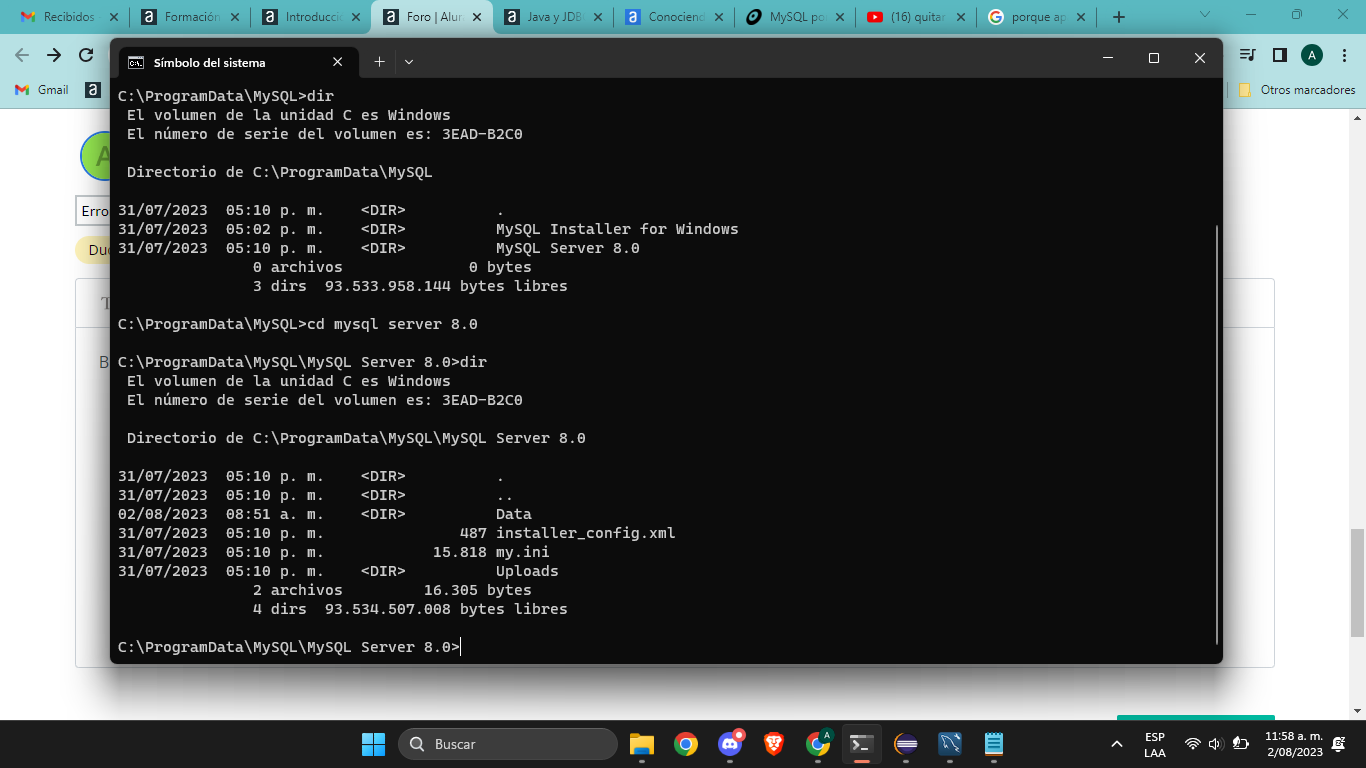Screen dimensions: 1366x768
Task: Click 'my.ini' in terminal listing
Action: point(523,552)
